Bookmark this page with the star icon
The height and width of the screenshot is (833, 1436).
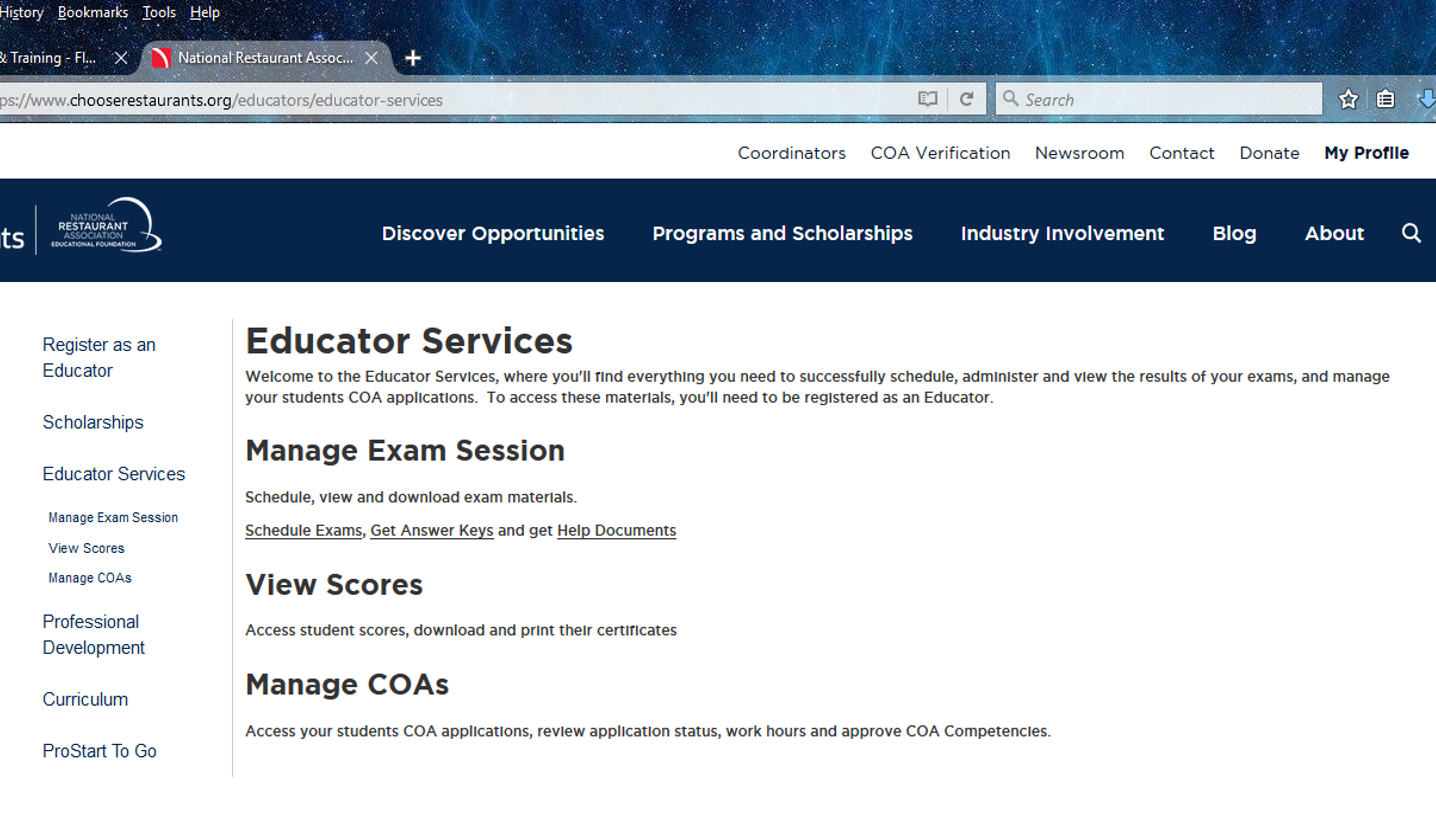tap(1348, 99)
